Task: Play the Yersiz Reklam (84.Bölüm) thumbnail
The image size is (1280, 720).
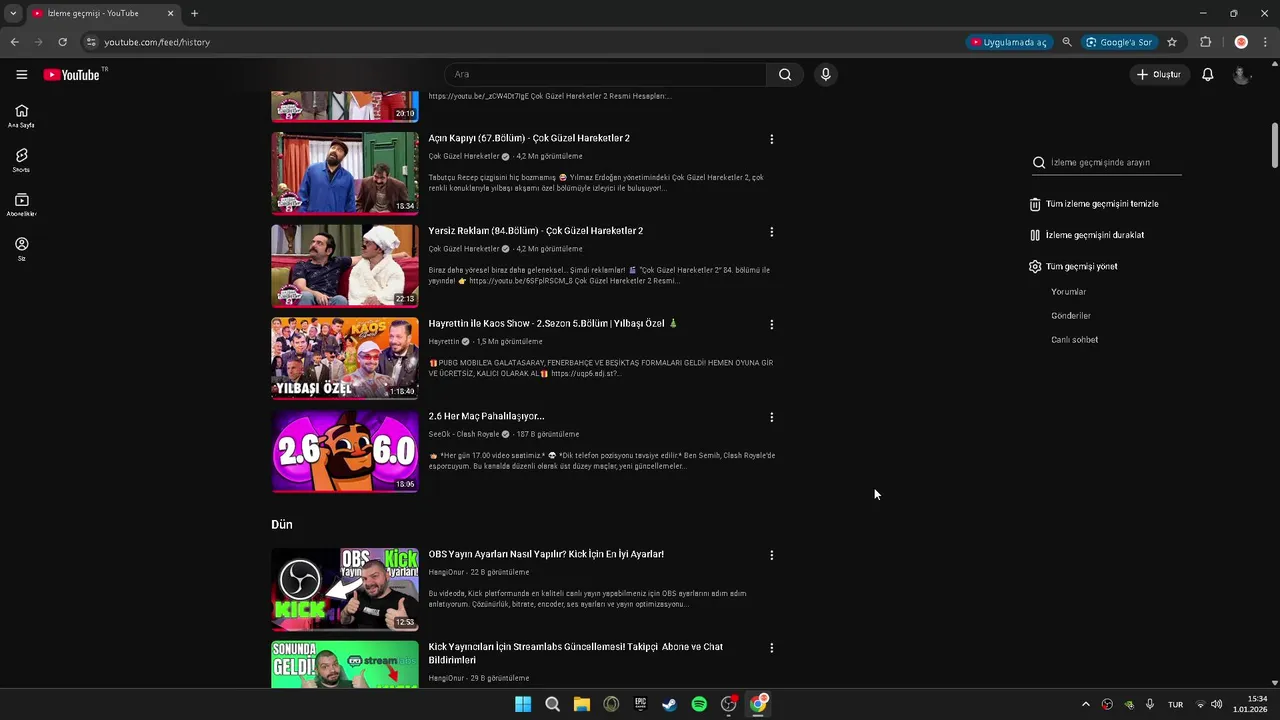Action: tap(345, 265)
